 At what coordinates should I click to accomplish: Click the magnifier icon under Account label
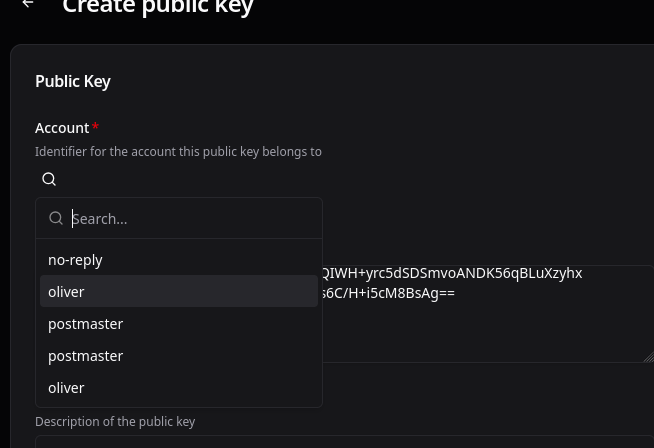pyautogui.click(x=49, y=179)
